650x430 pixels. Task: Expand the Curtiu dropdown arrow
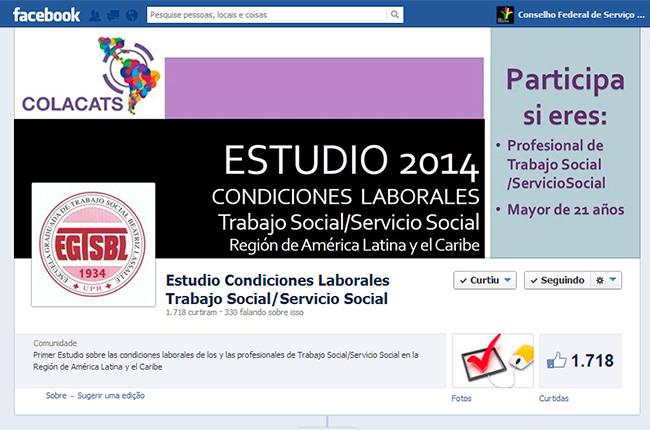pos(507,280)
